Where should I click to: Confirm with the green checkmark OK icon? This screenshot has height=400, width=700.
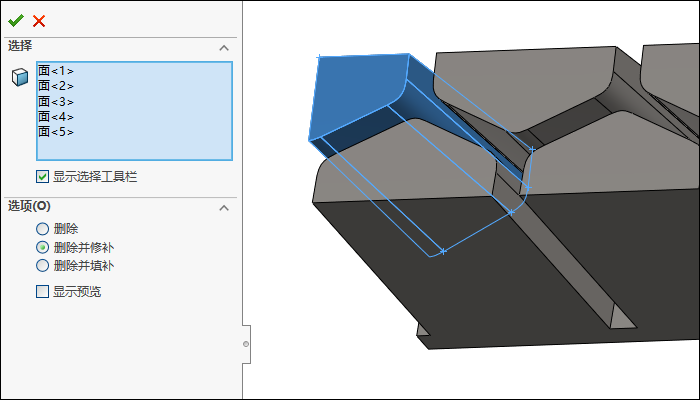pyautogui.click(x=16, y=21)
